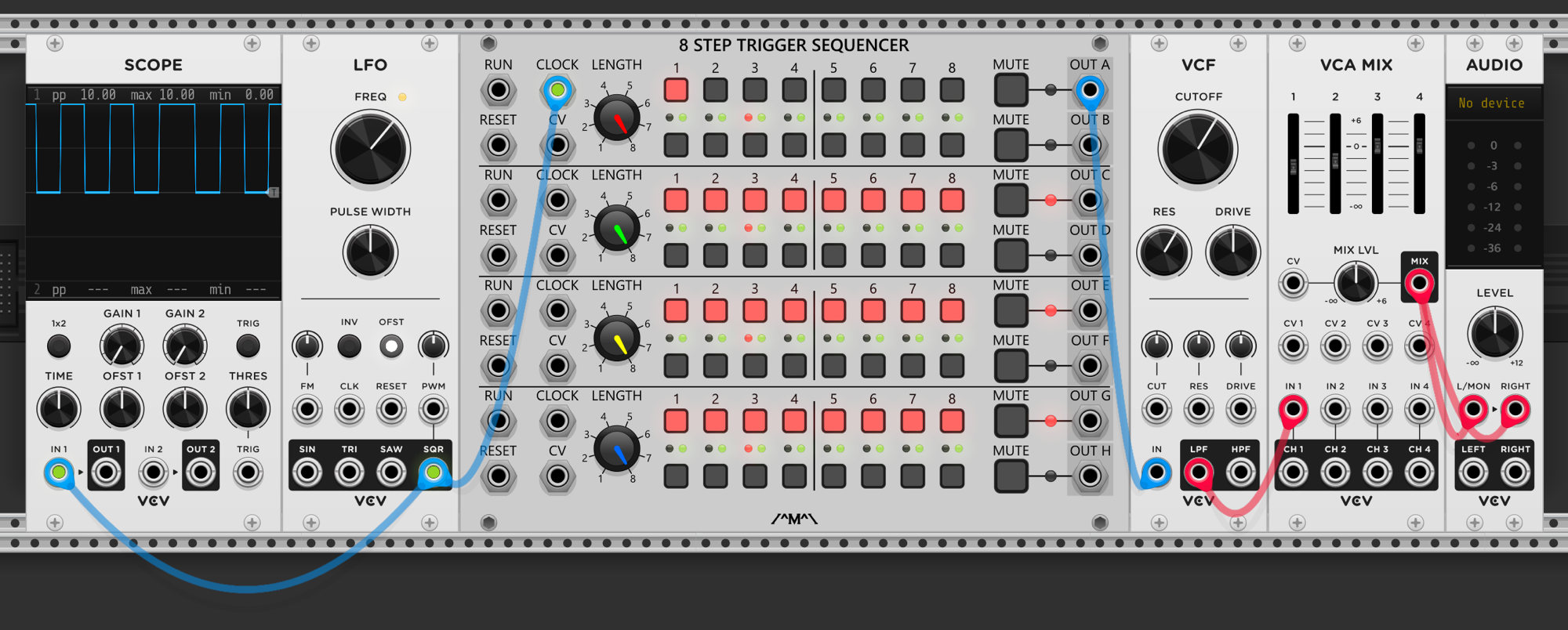This screenshot has width=1568, height=630.
Task: Click the VCF HPF output jack
Action: click(x=1240, y=472)
